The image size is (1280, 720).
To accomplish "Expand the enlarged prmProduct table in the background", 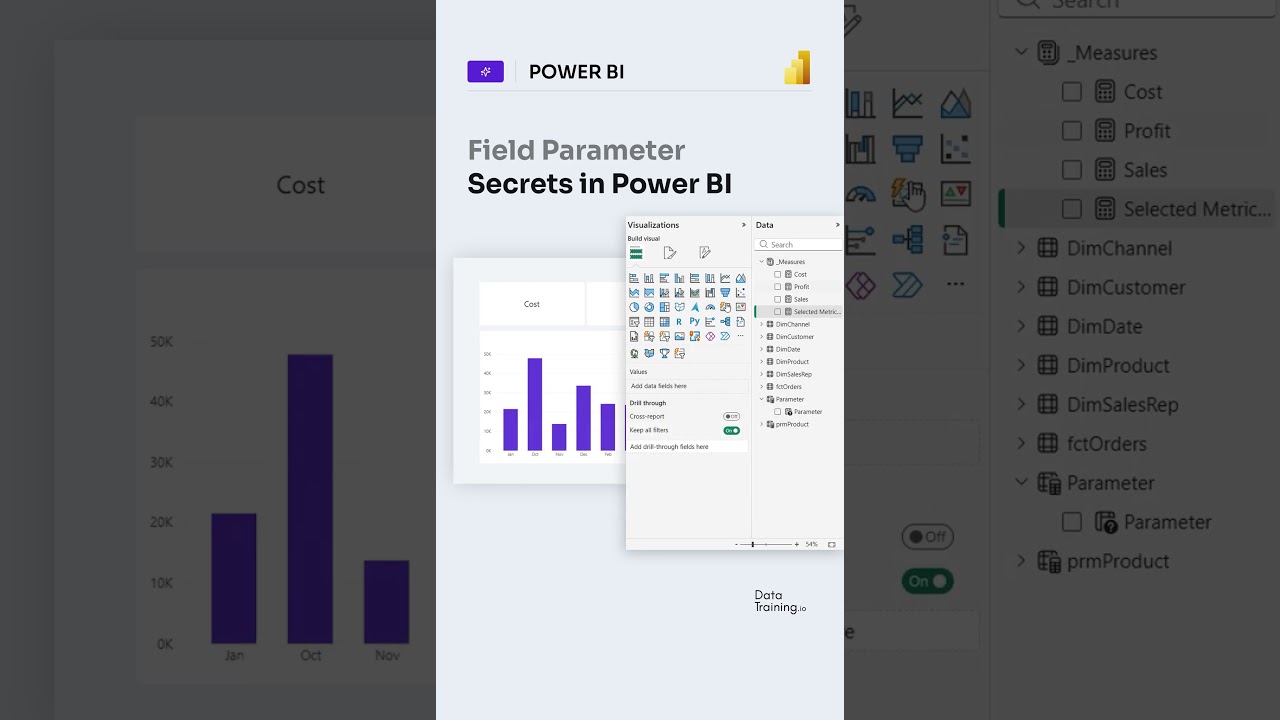I will coord(1021,561).
